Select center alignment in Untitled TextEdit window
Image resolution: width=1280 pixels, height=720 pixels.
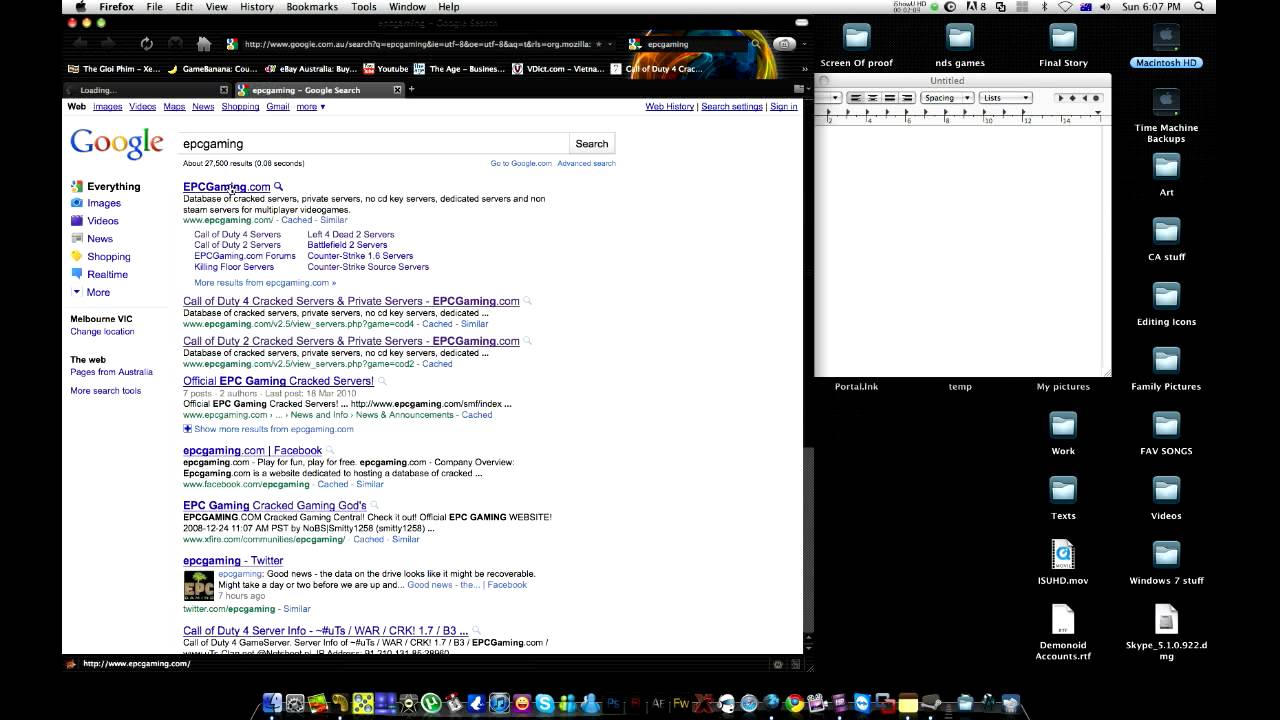pyautogui.click(x=872, y=98)
